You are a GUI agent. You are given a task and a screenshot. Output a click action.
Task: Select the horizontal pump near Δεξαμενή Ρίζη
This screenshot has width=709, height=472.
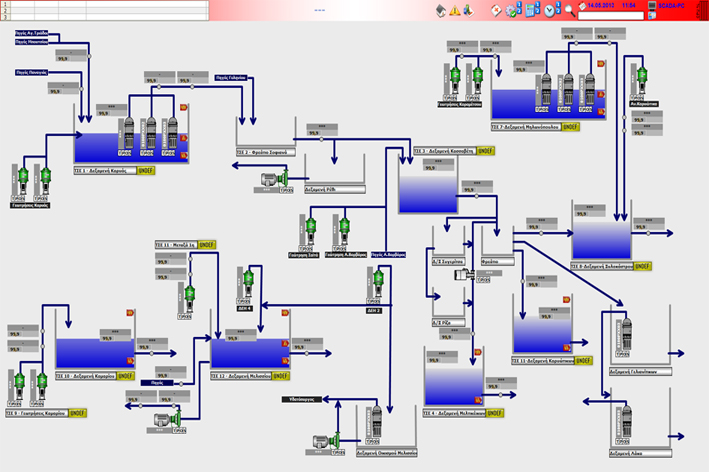[270, 179]
